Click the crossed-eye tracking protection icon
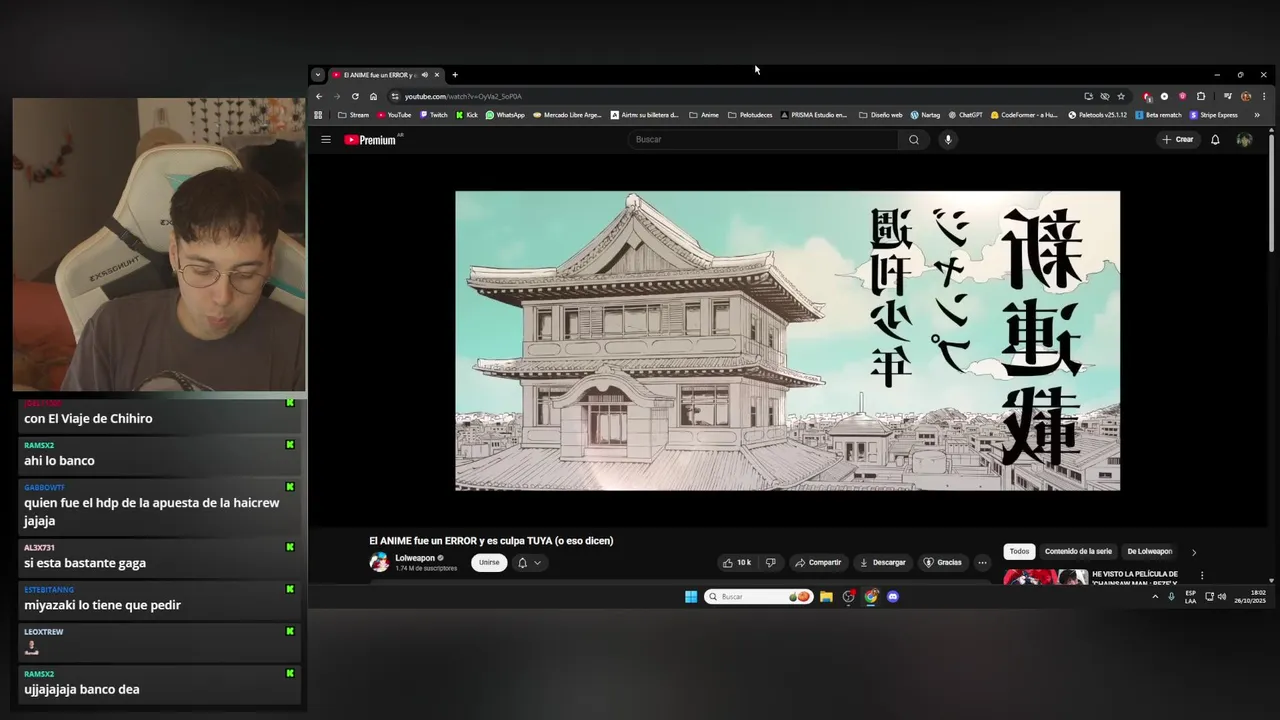Screen dimensions: 1280x720 click(1105, 96)
